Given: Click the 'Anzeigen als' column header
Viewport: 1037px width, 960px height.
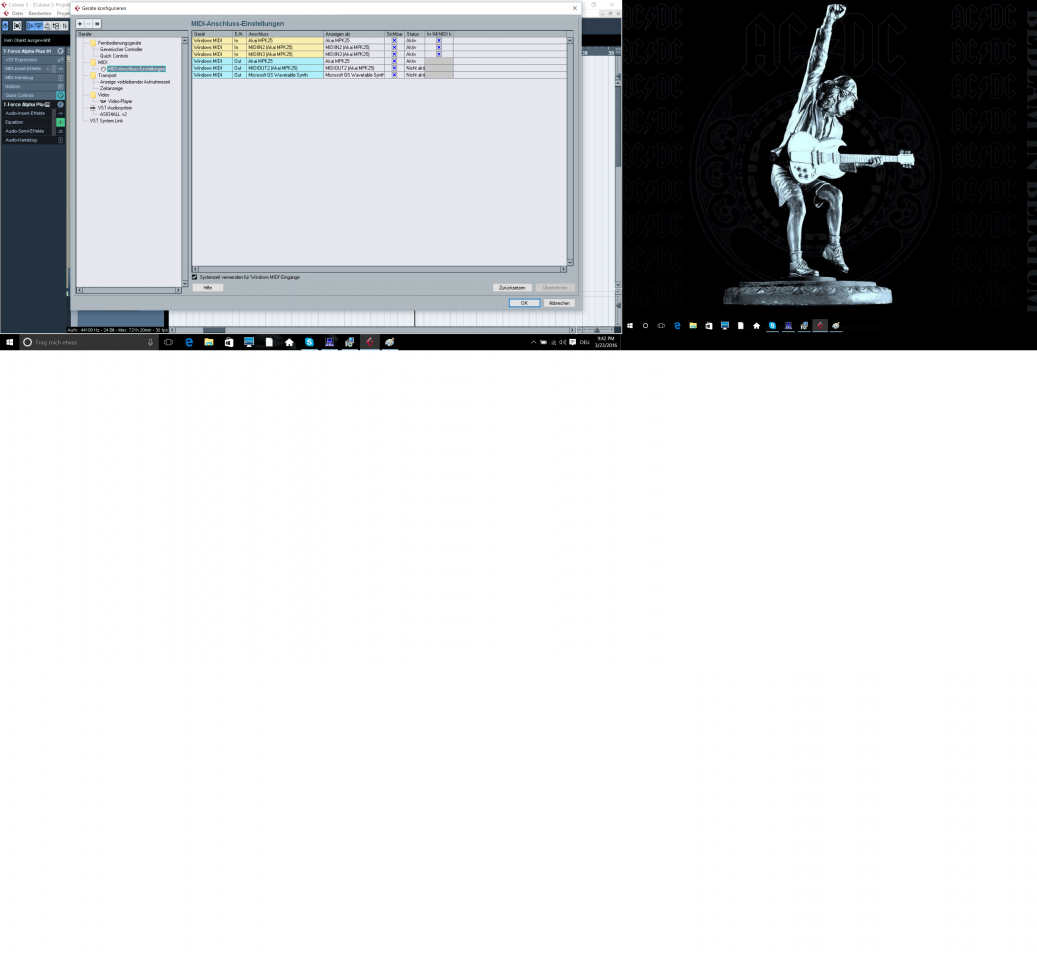Looking at the screenshot, I should click(354, 34).
